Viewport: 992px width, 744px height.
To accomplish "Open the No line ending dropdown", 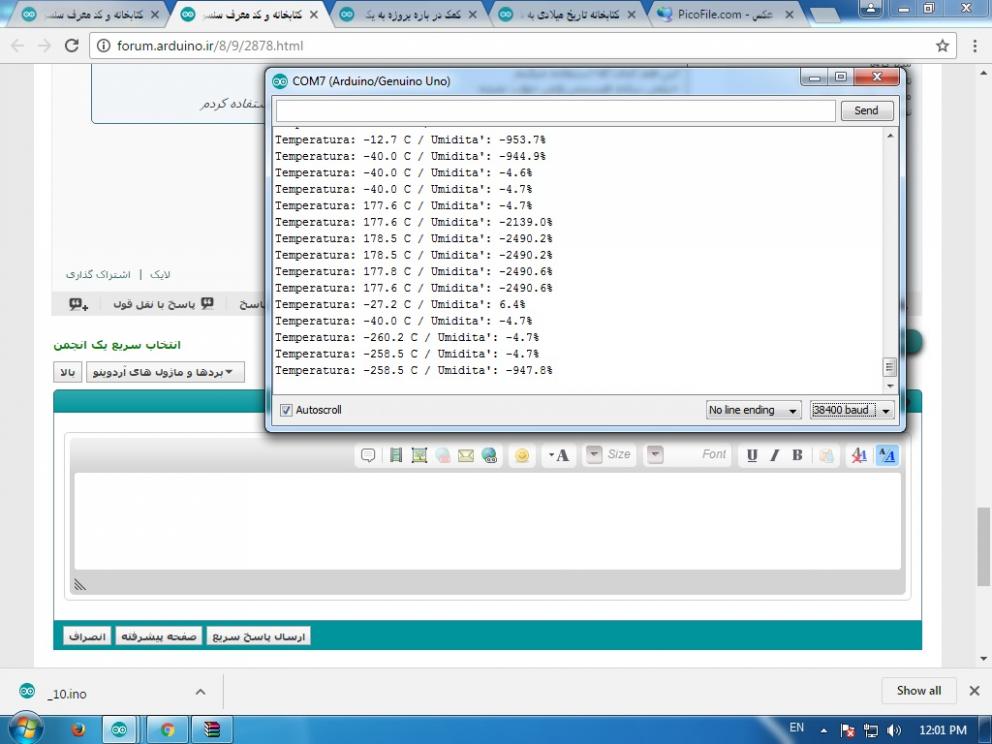I will tap(753, 410).
